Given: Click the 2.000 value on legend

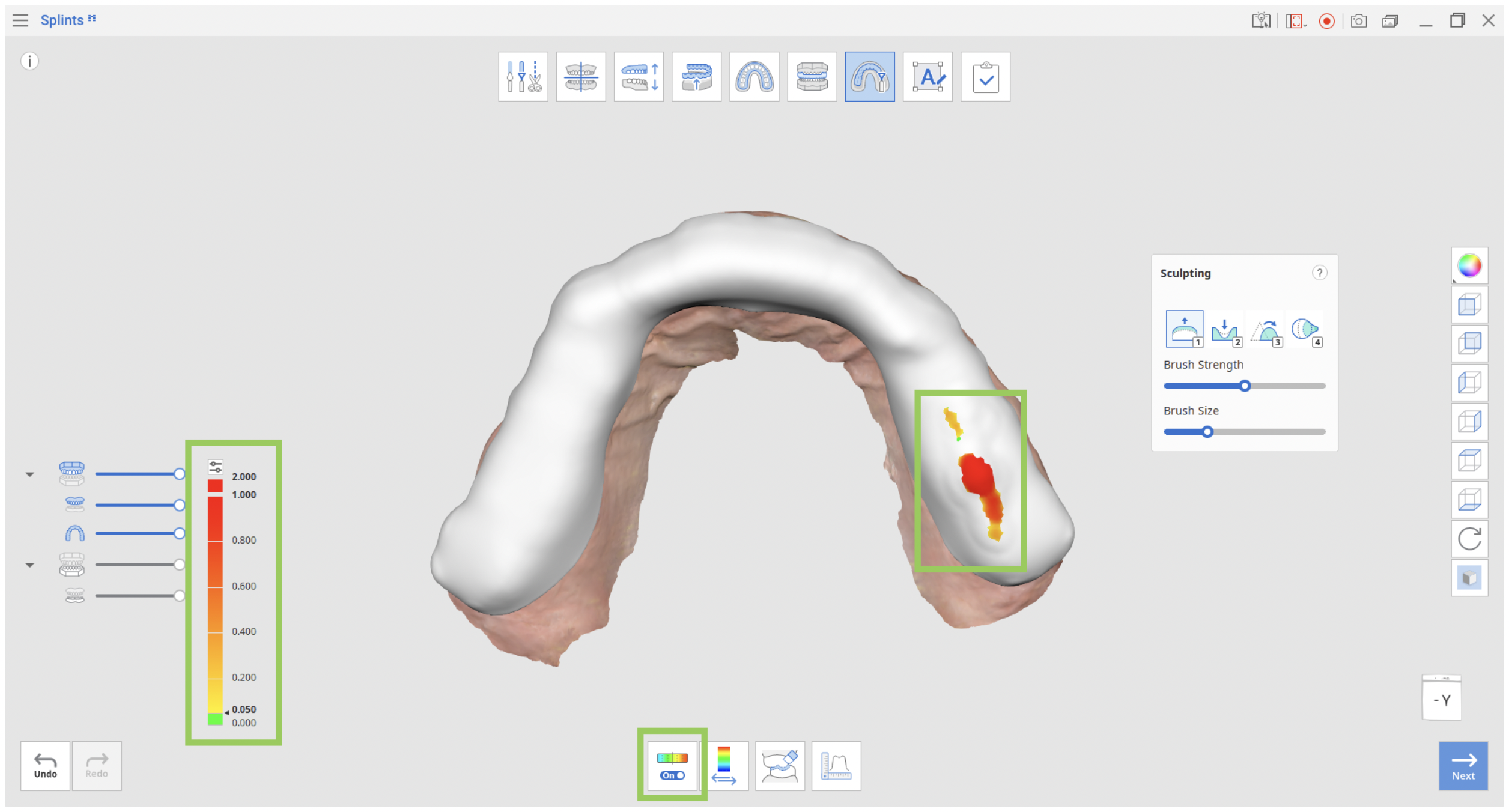Looking at the screenshot, I should [x=244, y=477].
